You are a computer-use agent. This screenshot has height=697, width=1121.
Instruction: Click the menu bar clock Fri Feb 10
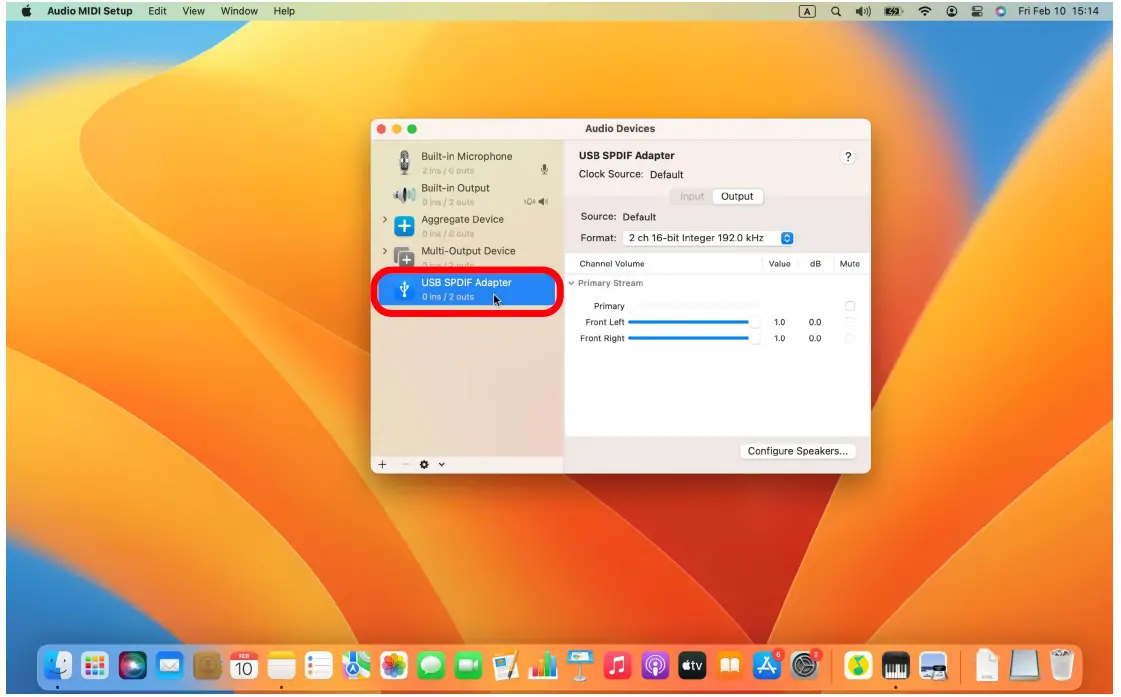point(1059,11)
